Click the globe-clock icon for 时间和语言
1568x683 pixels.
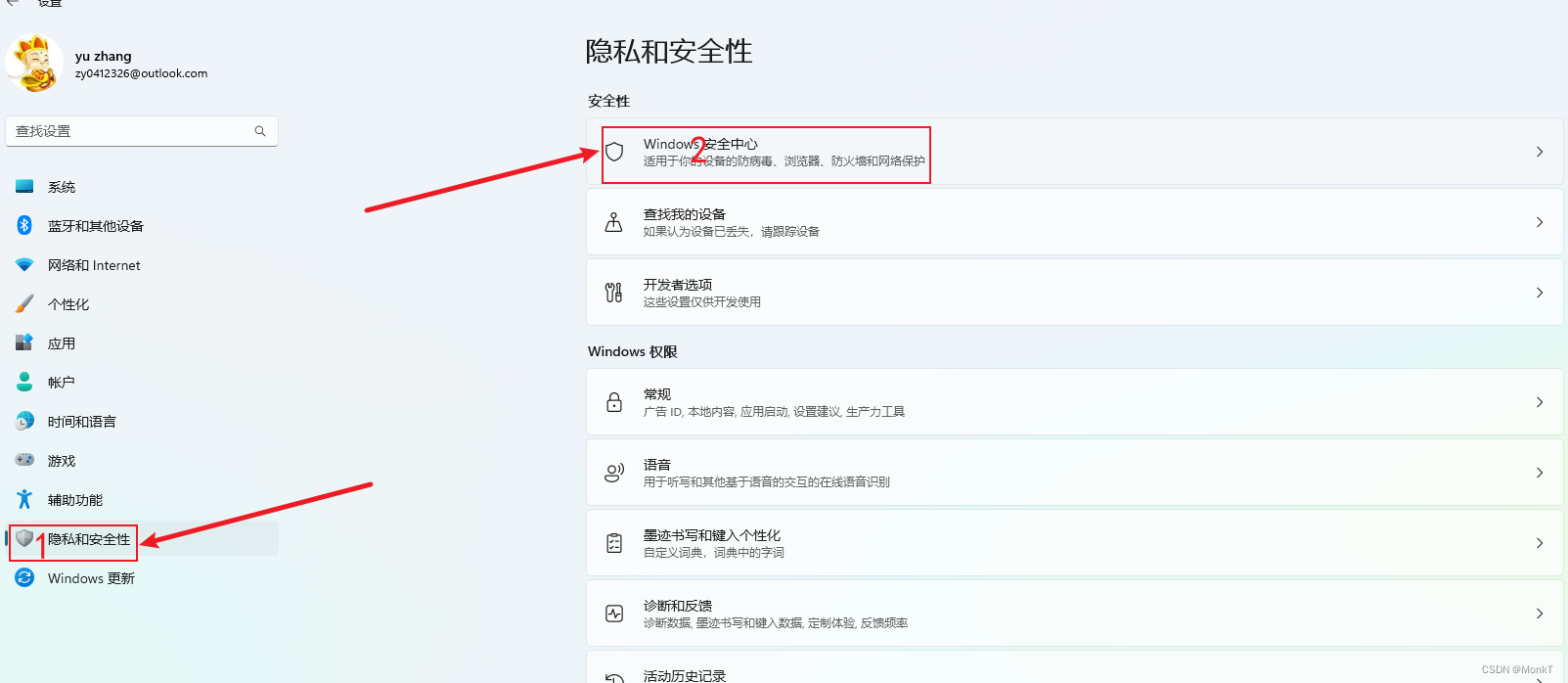pos(24,421)
